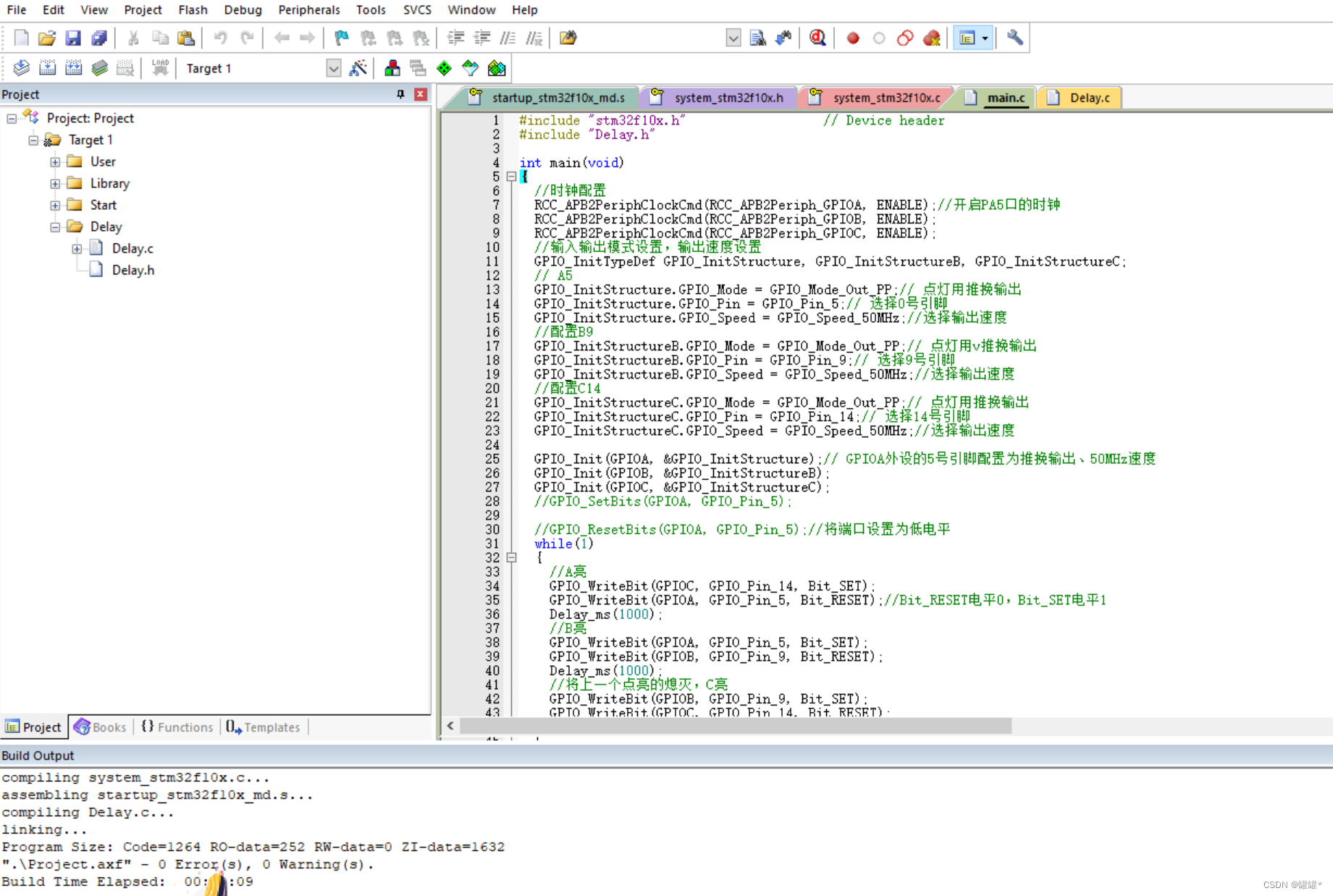Rebuild all target files using the Rebuild icon
Image resolution: width=1333 pixels, height=896 pixels.
pos(74,68)
